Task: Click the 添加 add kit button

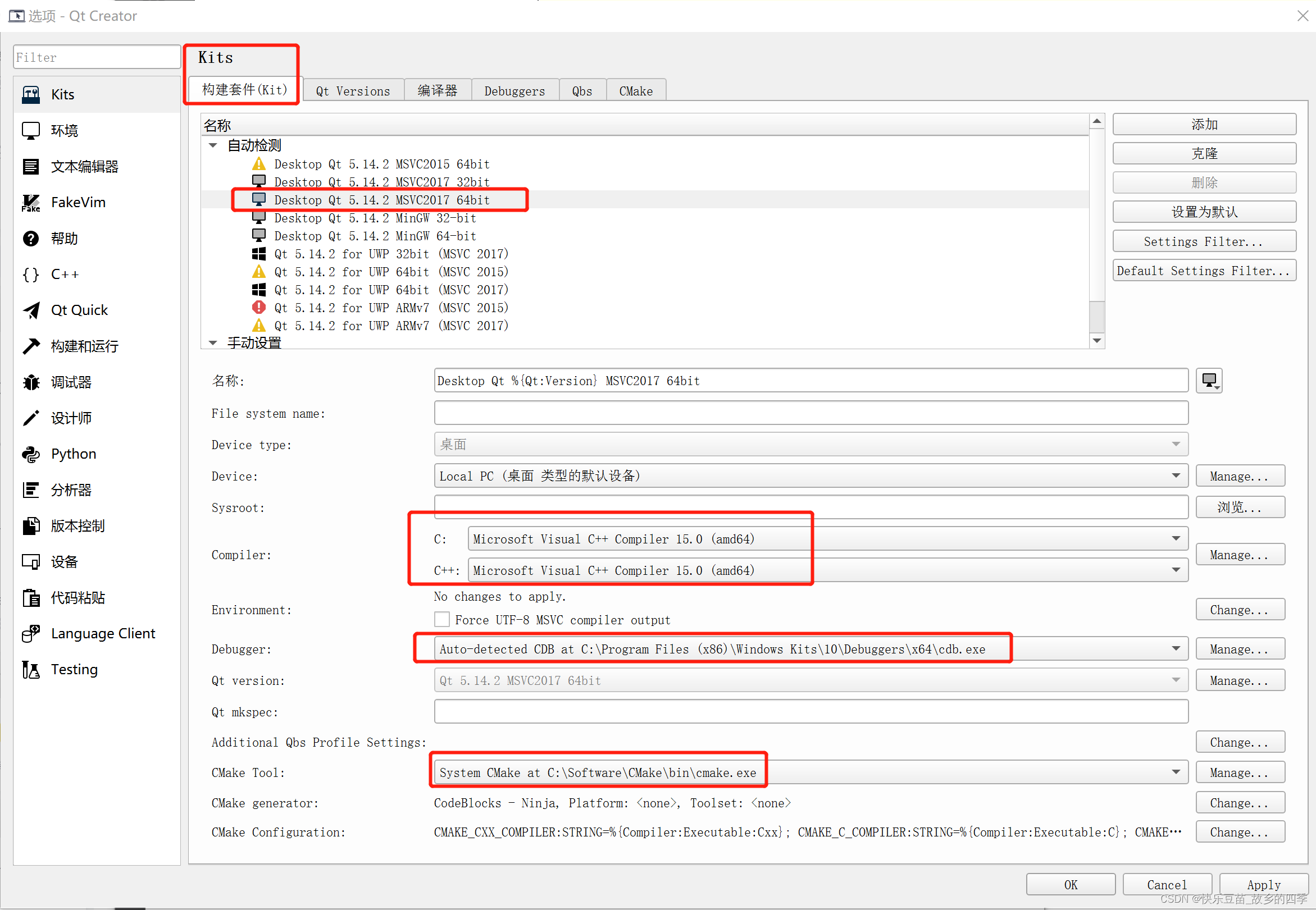Action: [1204, 124]
